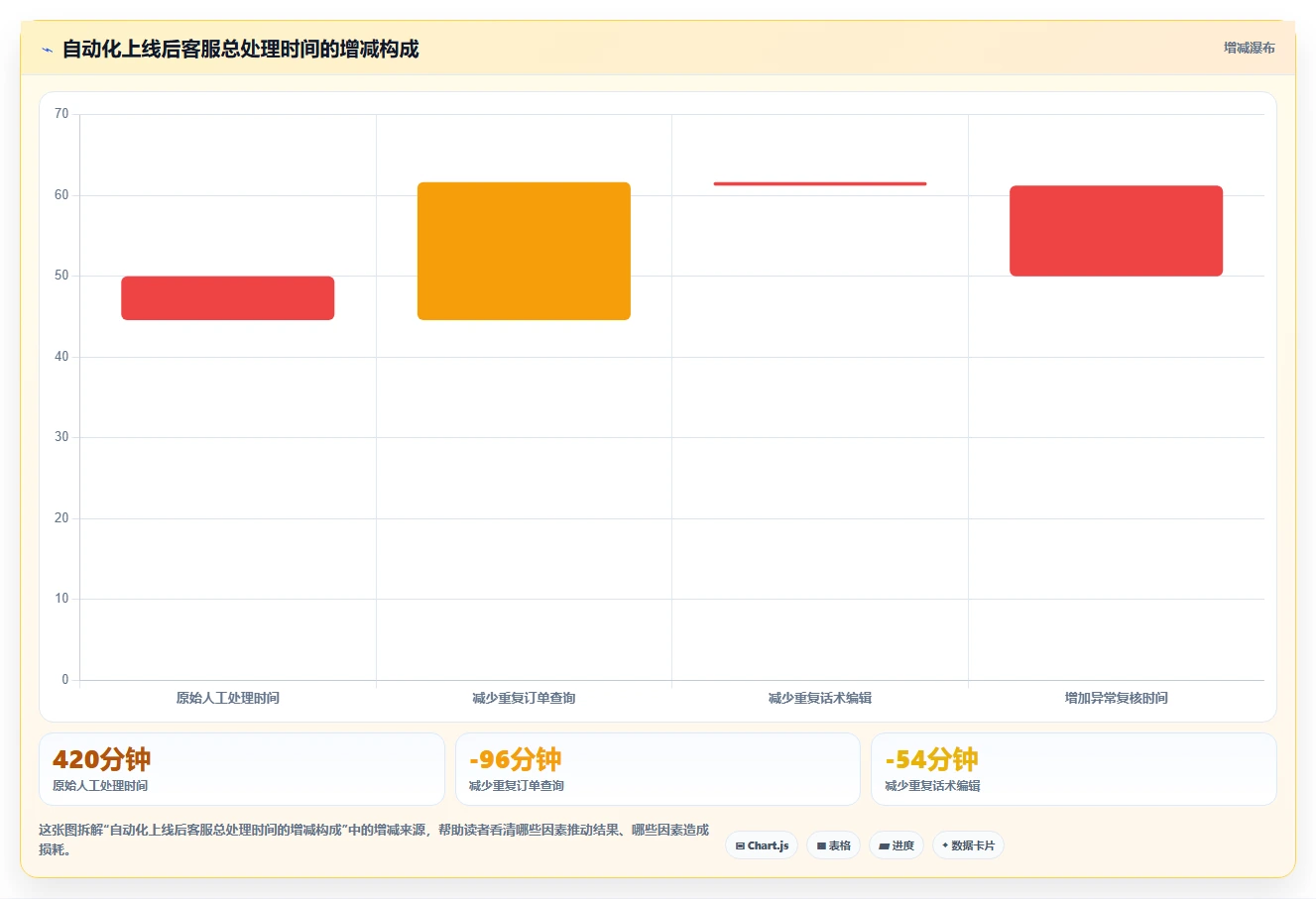This screenshot has height=899, width=1316.
Task: Click the Chart.js tag chip
Action: (762, 845)
